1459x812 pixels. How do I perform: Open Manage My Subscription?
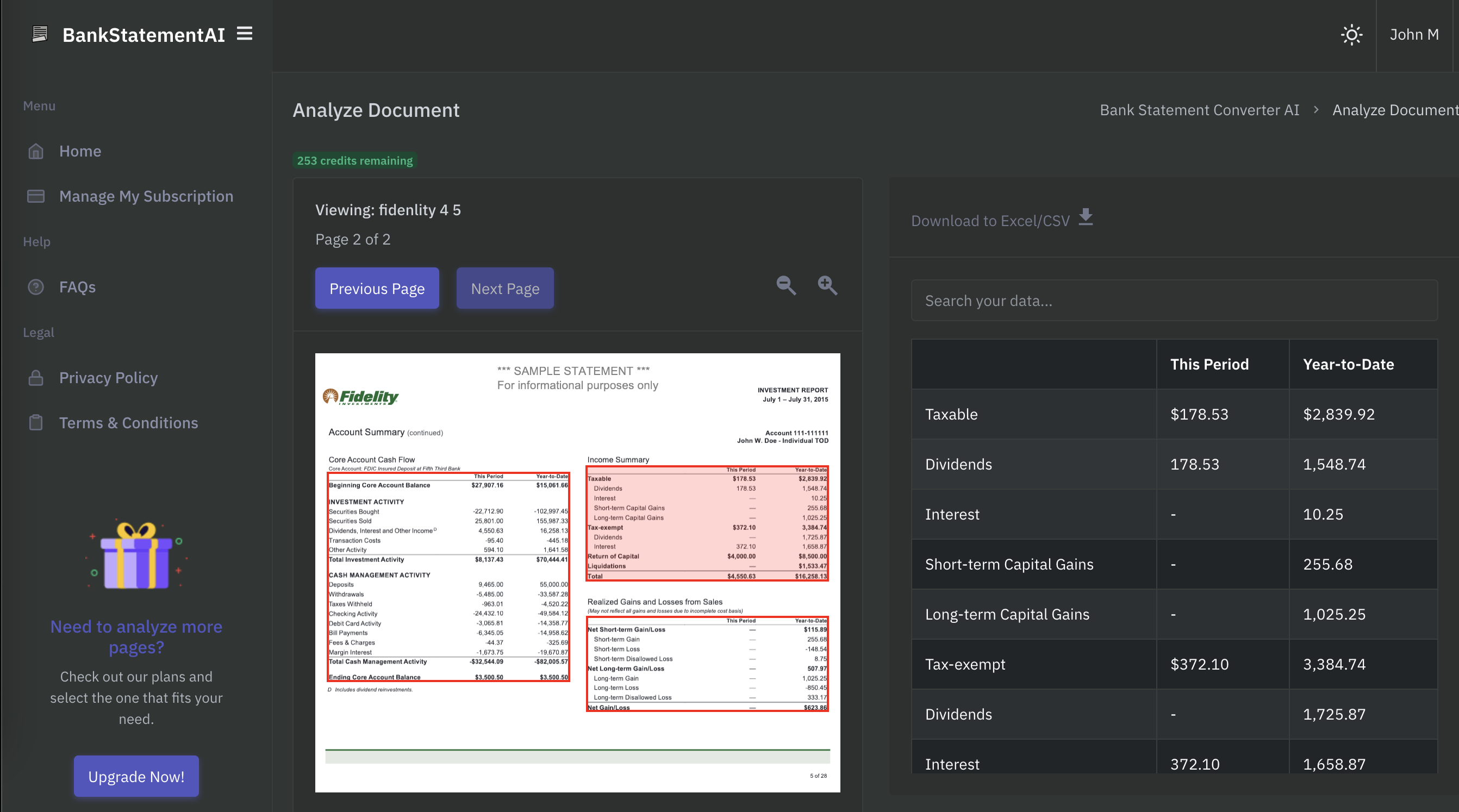[x=146, y=196]
